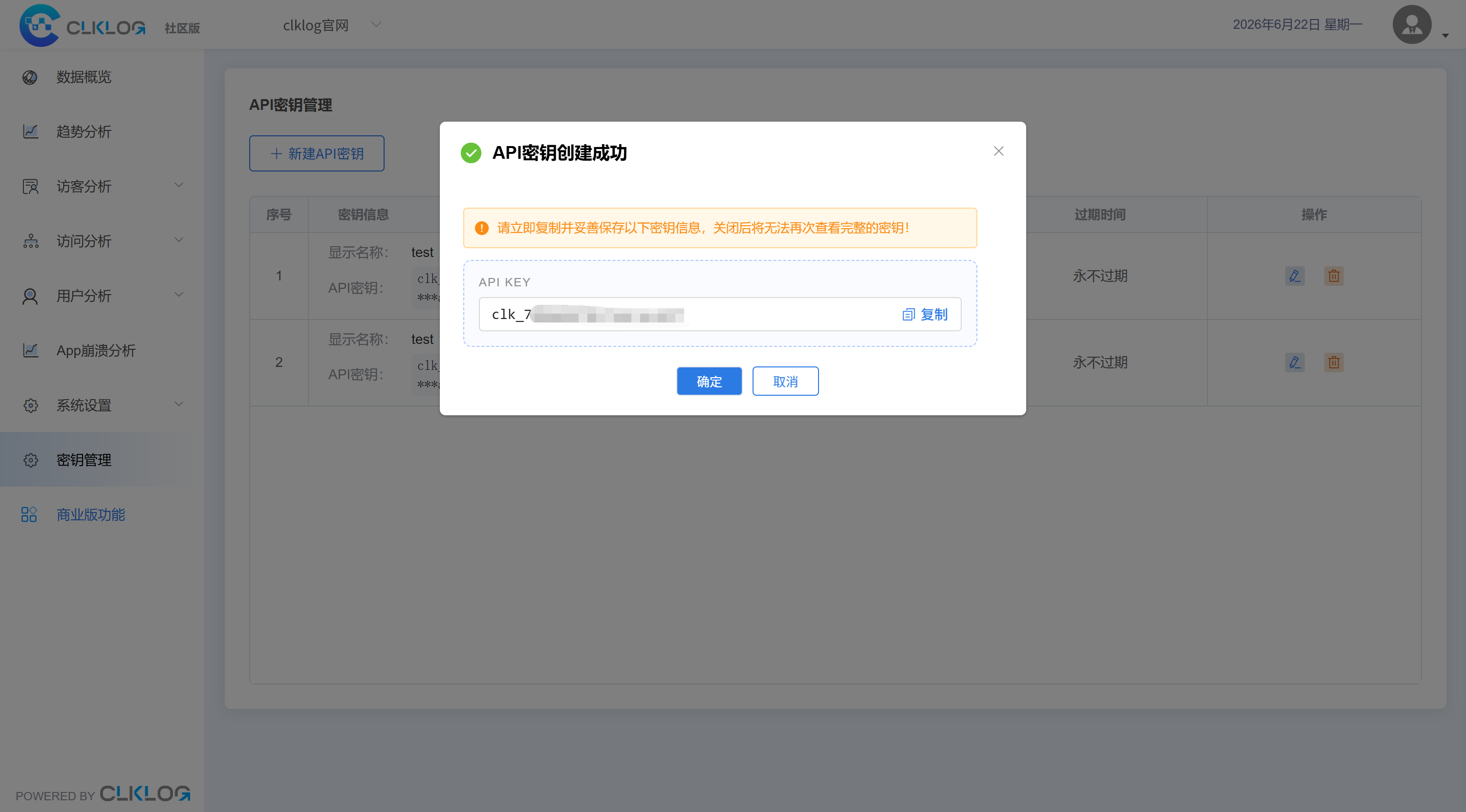Viewport: 1466px width, 812px height.
Task: Click the CLKLOG logo in header
Action: [x=83, y=25]
